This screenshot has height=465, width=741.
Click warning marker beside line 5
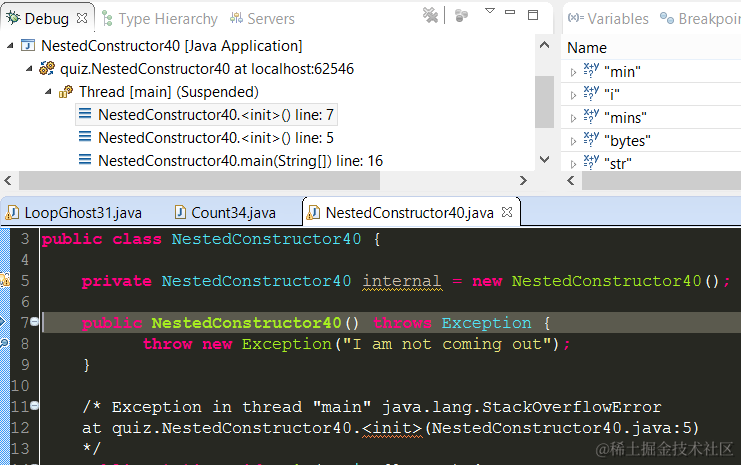4,280
